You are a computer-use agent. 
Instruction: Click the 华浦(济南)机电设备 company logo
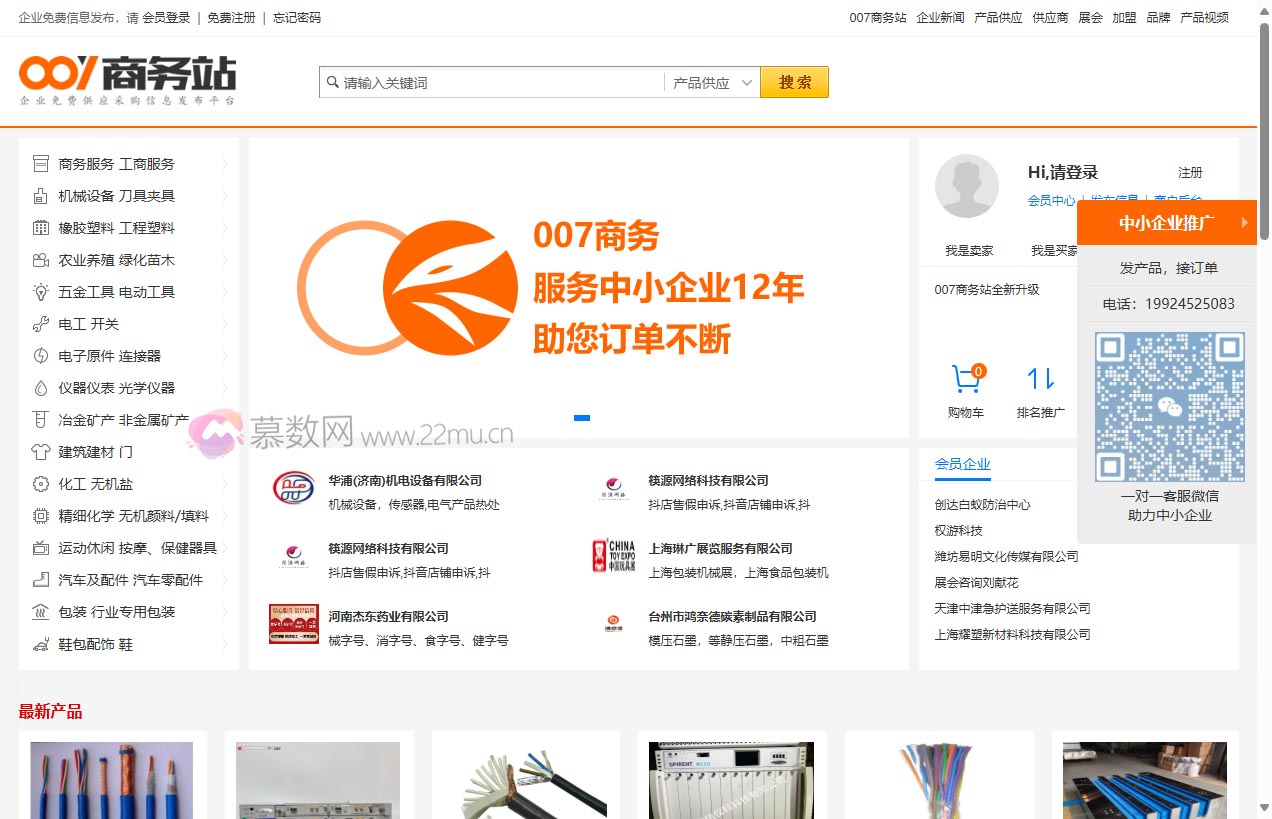293,488
